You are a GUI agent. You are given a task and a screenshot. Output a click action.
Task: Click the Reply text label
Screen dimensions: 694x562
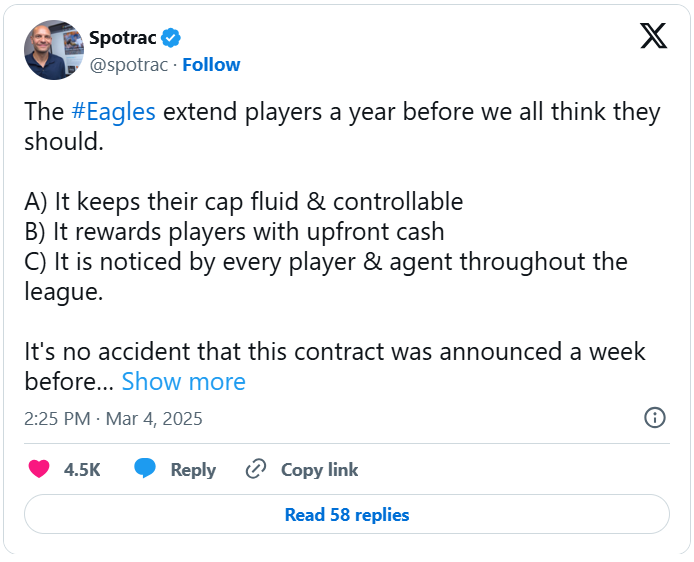(x=193, y=469)
